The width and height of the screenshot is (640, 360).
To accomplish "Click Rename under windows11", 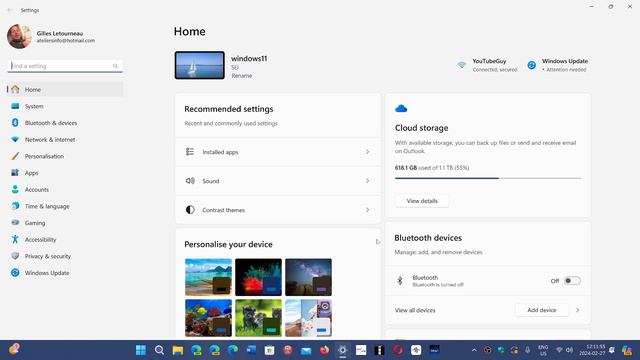I will coord(242,76).
